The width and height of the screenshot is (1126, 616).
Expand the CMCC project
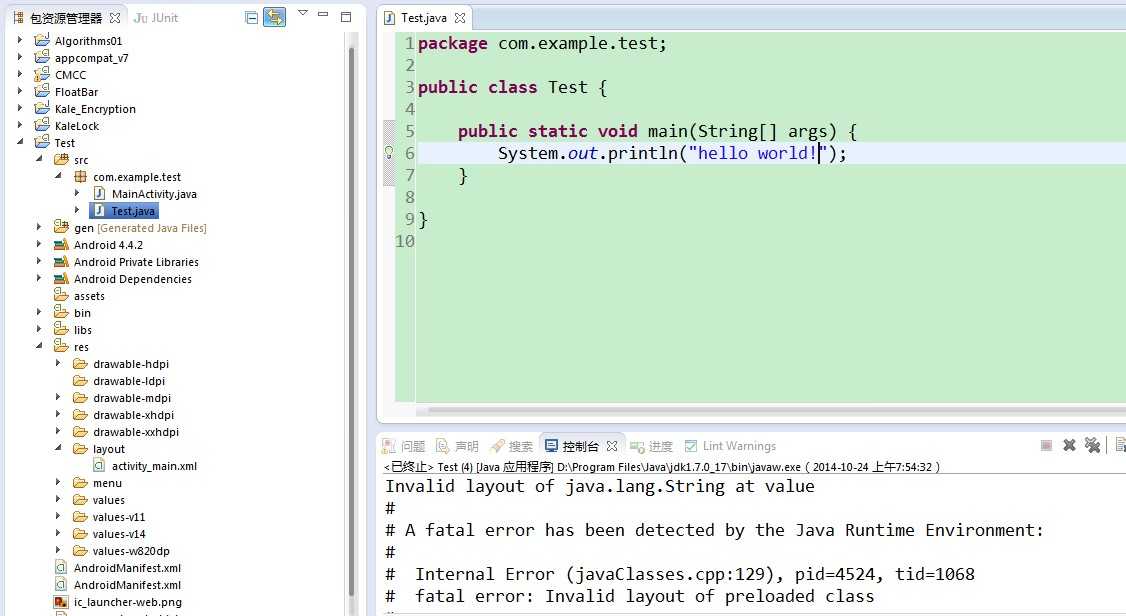(20, 74)
